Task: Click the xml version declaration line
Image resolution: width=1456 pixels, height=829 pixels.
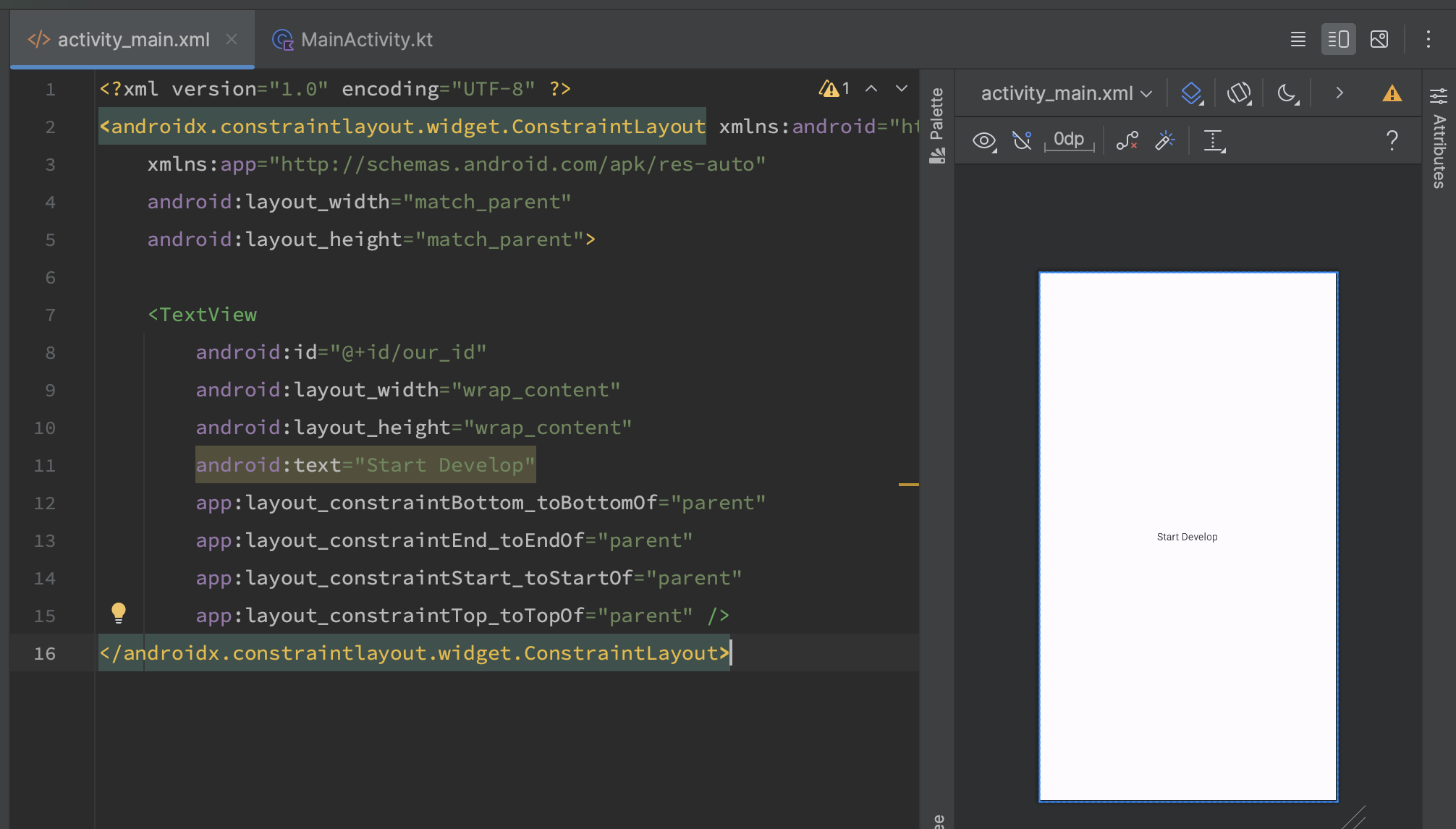Action: [x=335, y=89]
